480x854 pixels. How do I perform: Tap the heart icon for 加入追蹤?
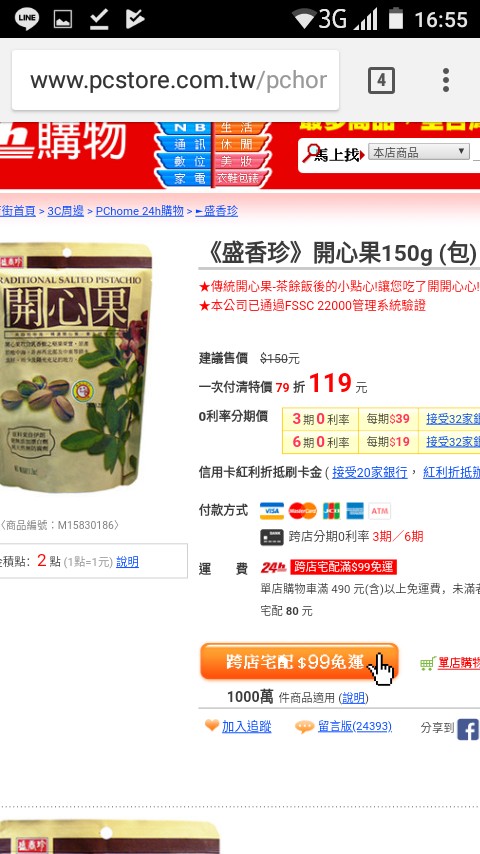tap(212, 726)
